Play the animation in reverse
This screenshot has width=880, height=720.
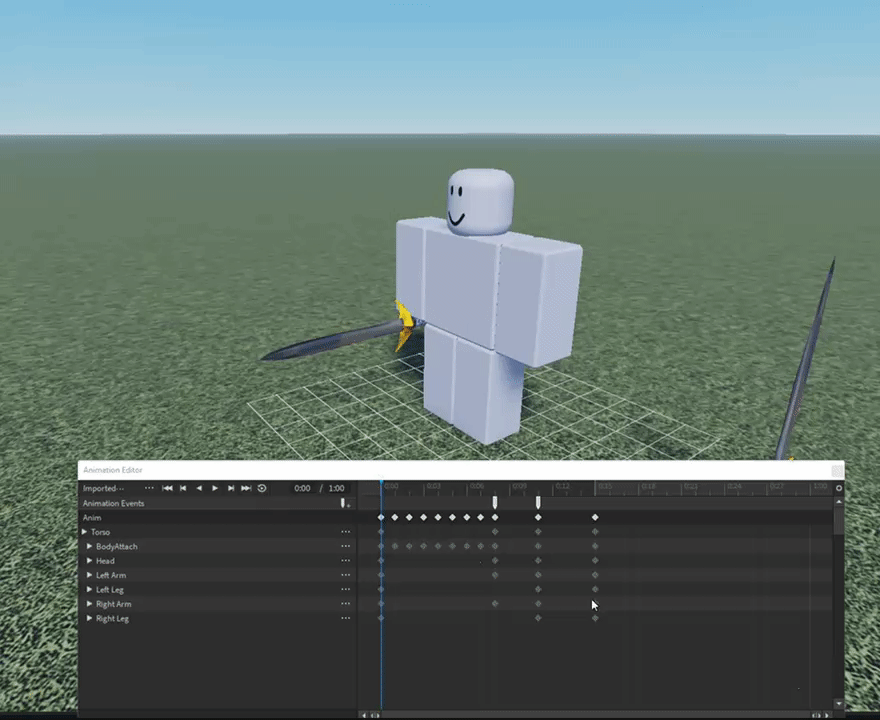(x=199, y=488)
